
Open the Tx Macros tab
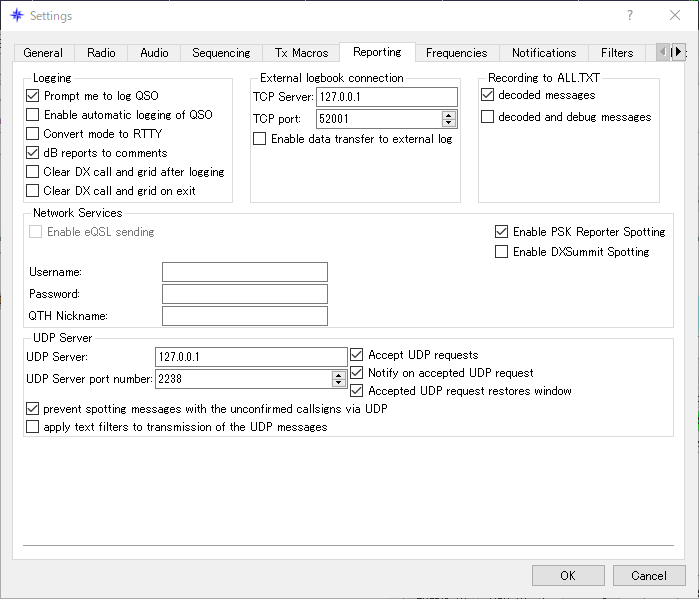301,53
